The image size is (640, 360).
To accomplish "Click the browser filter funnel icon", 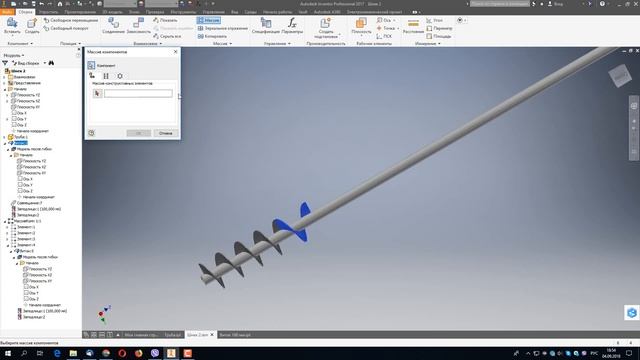I will [x=5, y=63].
